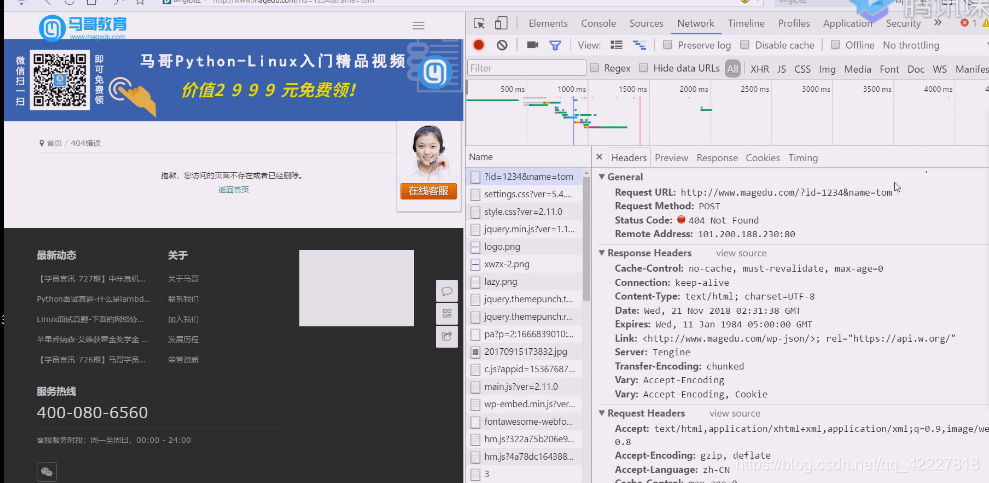Filter requests by Media
This screenshot has width=989, height=483.
[858, 69]
